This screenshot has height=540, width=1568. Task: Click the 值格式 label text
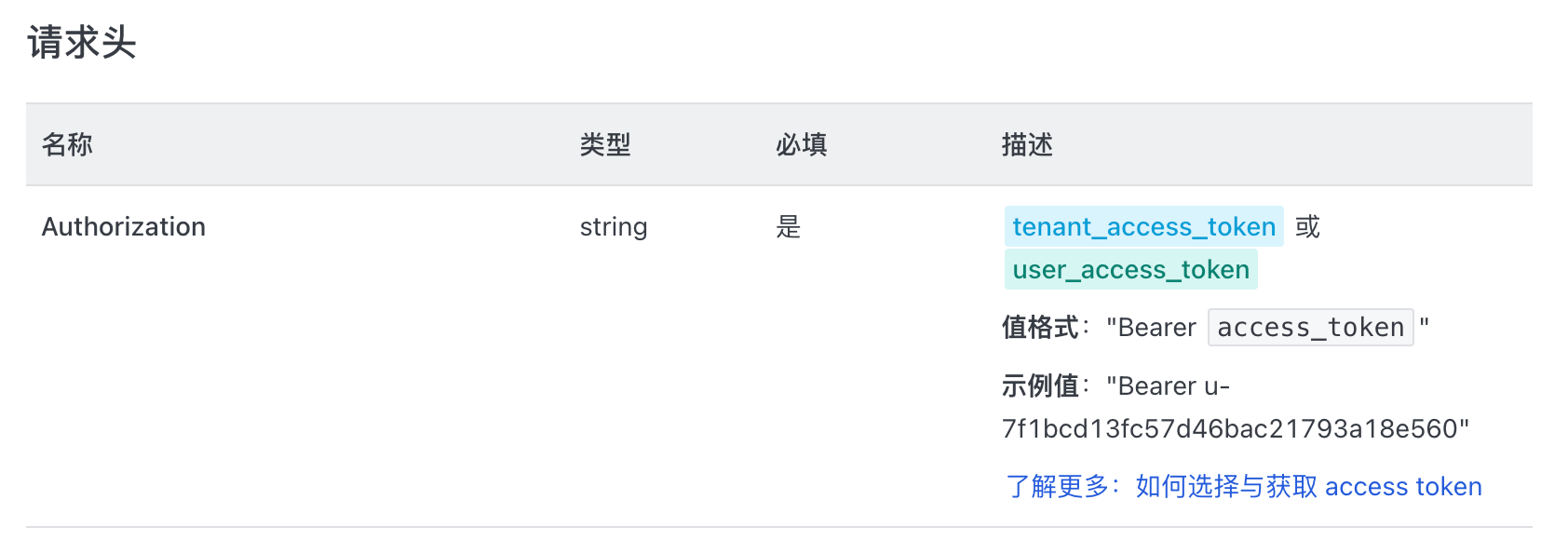[1040, 327]
